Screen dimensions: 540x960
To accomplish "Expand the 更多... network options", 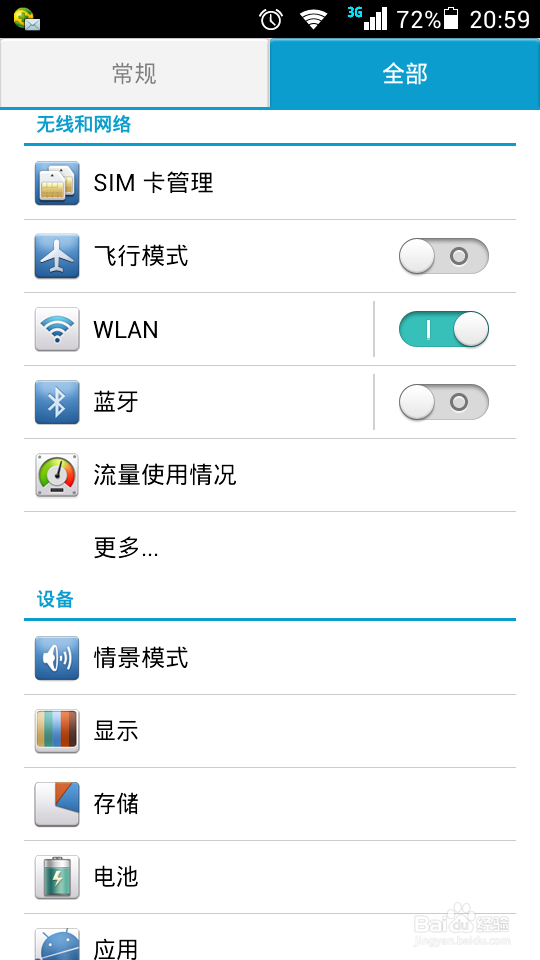I will tap(270, 548).
